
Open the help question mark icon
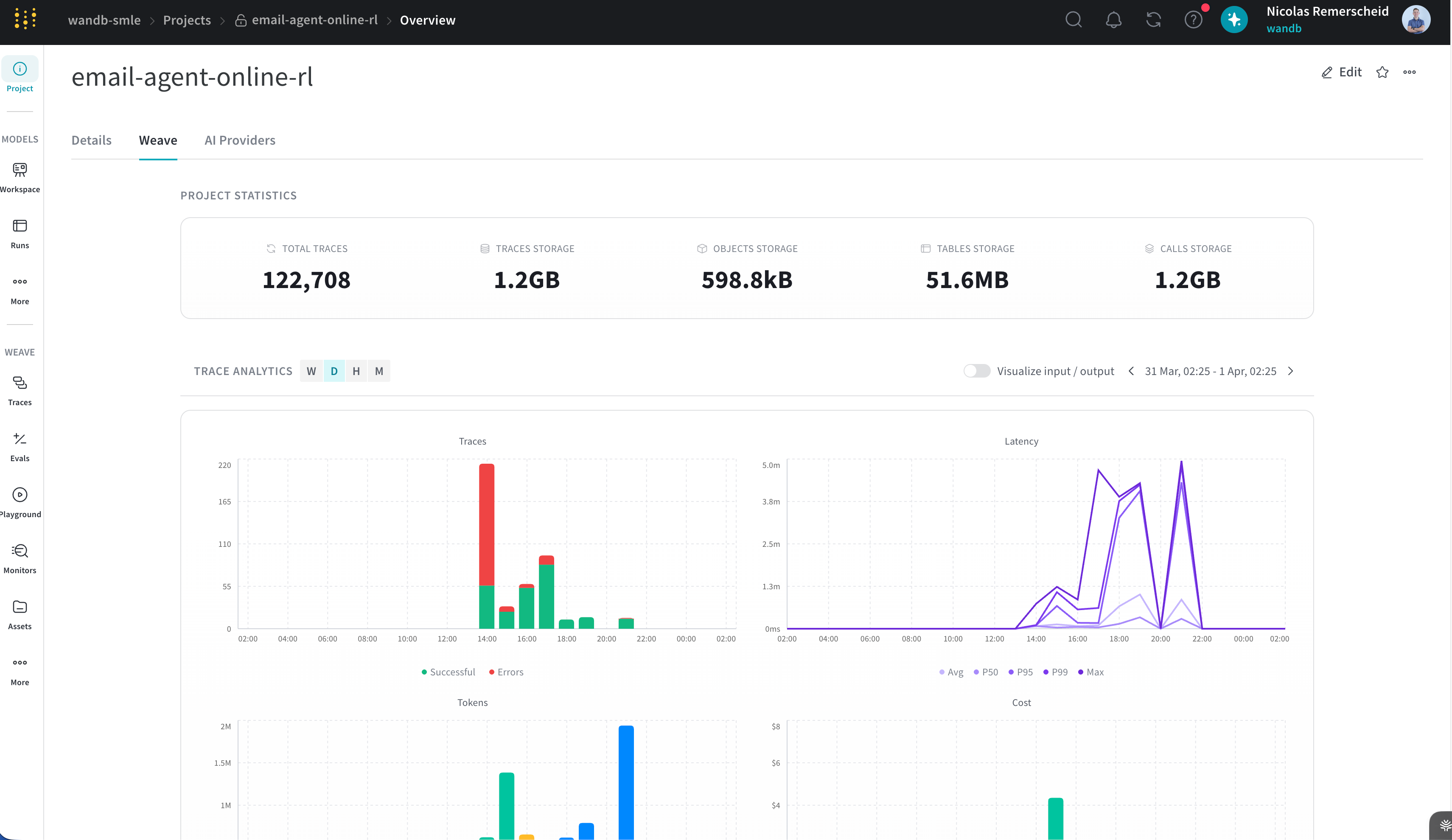(x=1193, y=20)
